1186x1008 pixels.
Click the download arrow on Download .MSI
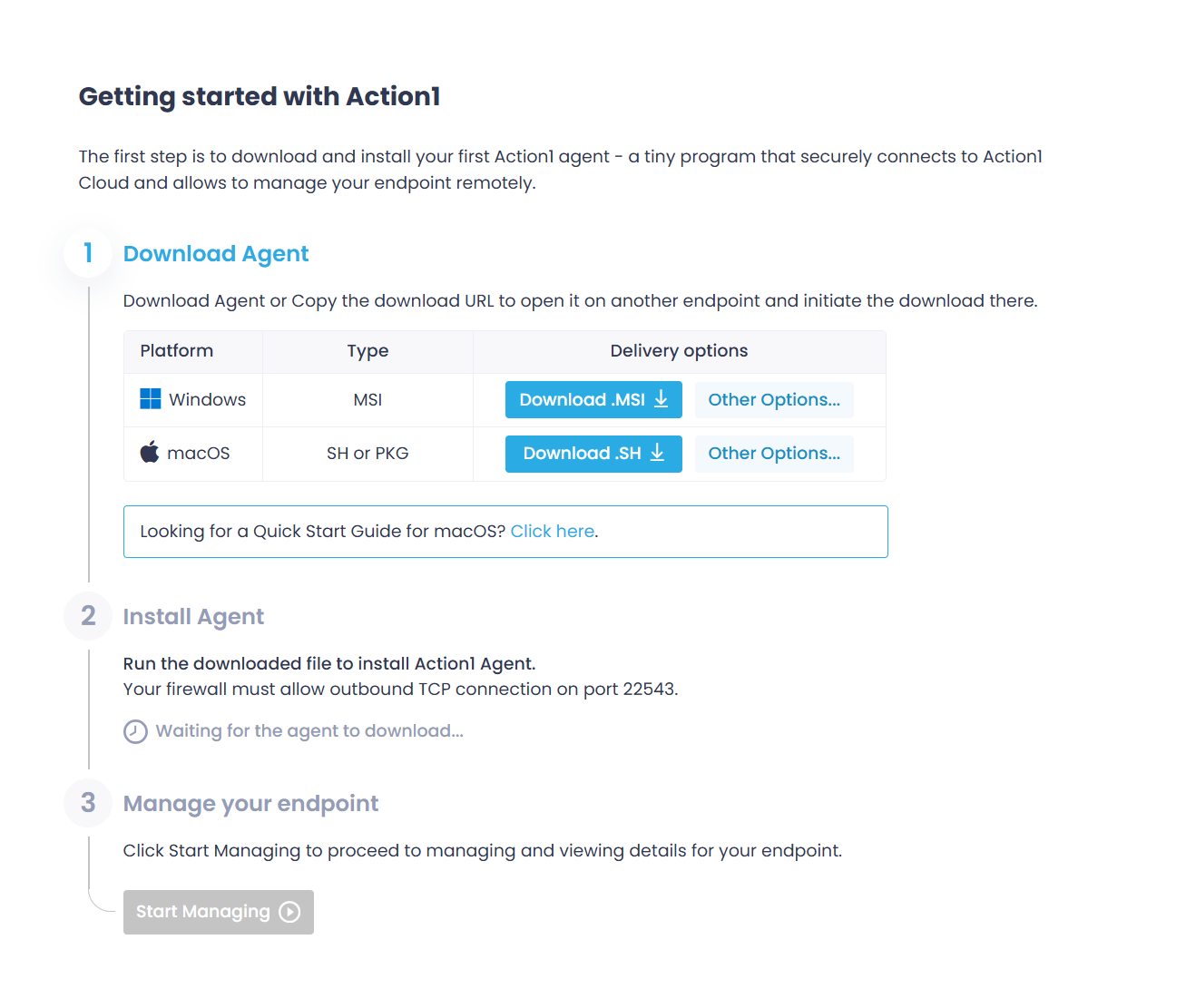click(x=660, y=399)
